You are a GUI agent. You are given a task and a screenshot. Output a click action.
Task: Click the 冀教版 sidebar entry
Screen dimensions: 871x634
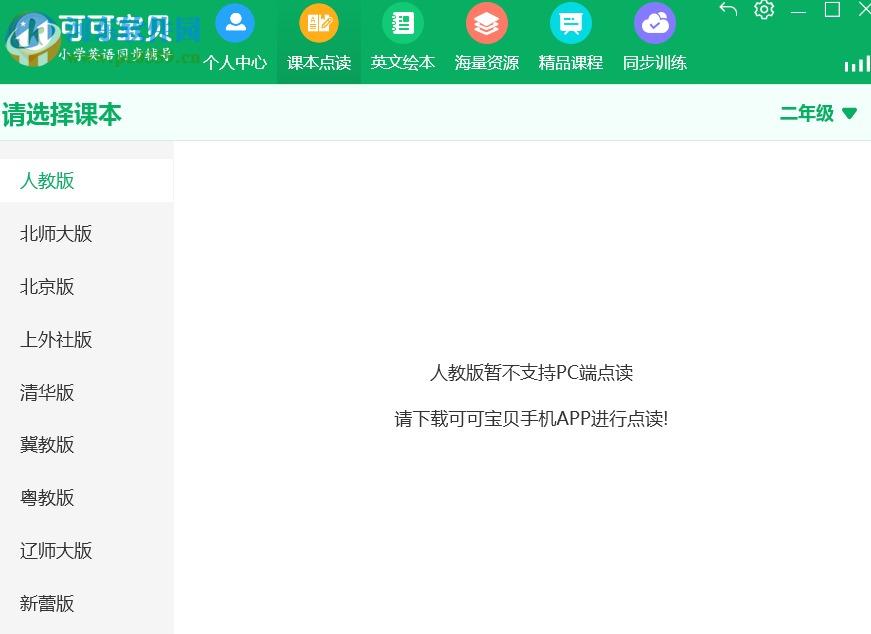click(x=45, y=445)
